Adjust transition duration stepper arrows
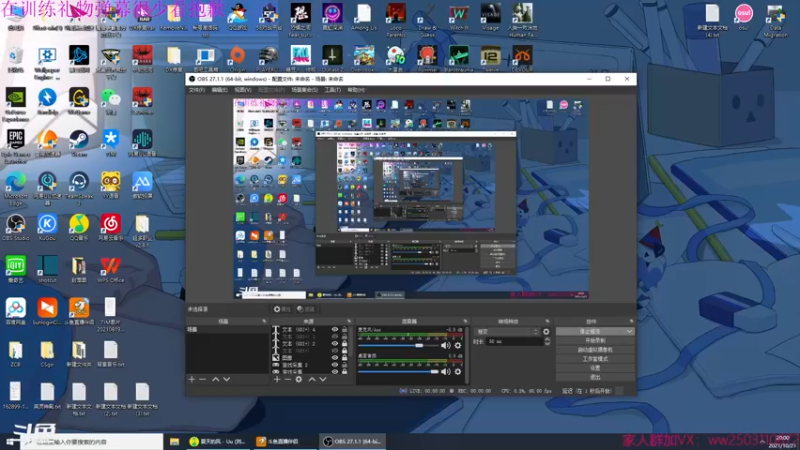This screenshot has height=450, width=800. 547,341
